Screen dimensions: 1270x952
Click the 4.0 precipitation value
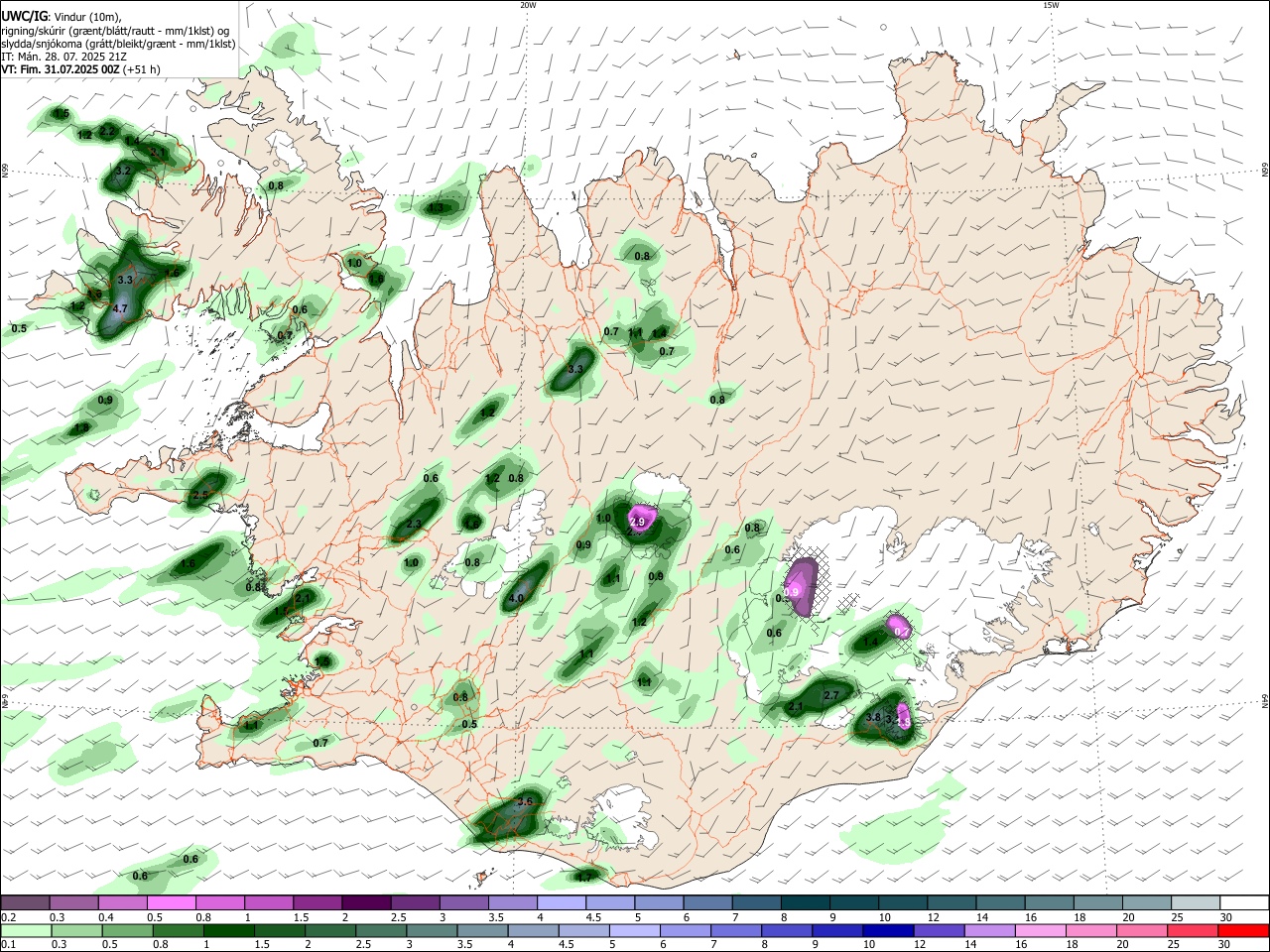coord(516,599)
